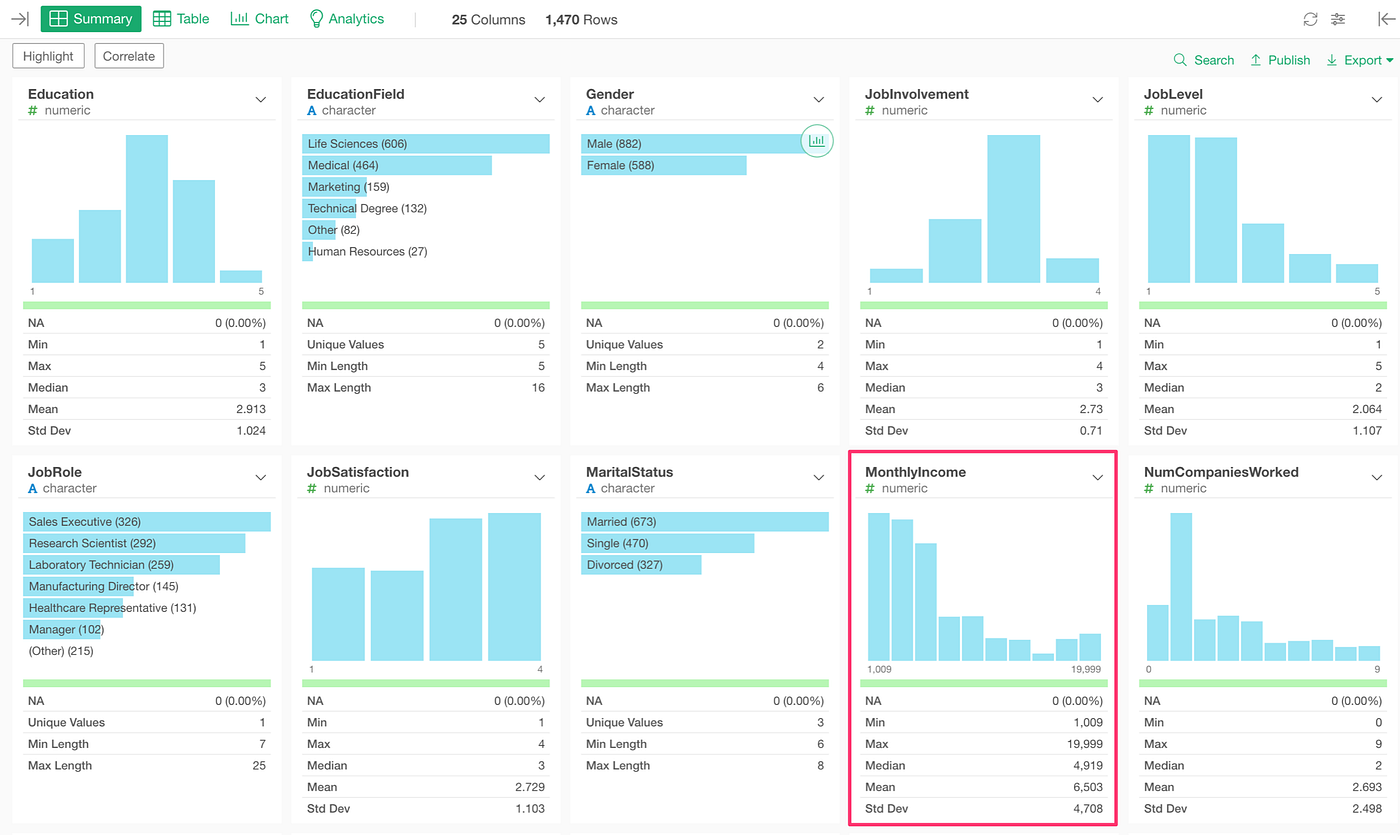The height and width of the screenshot is (835, 1400).
Task: Select the Sales Executive (326) bar
Action: [x=147, y=522]
